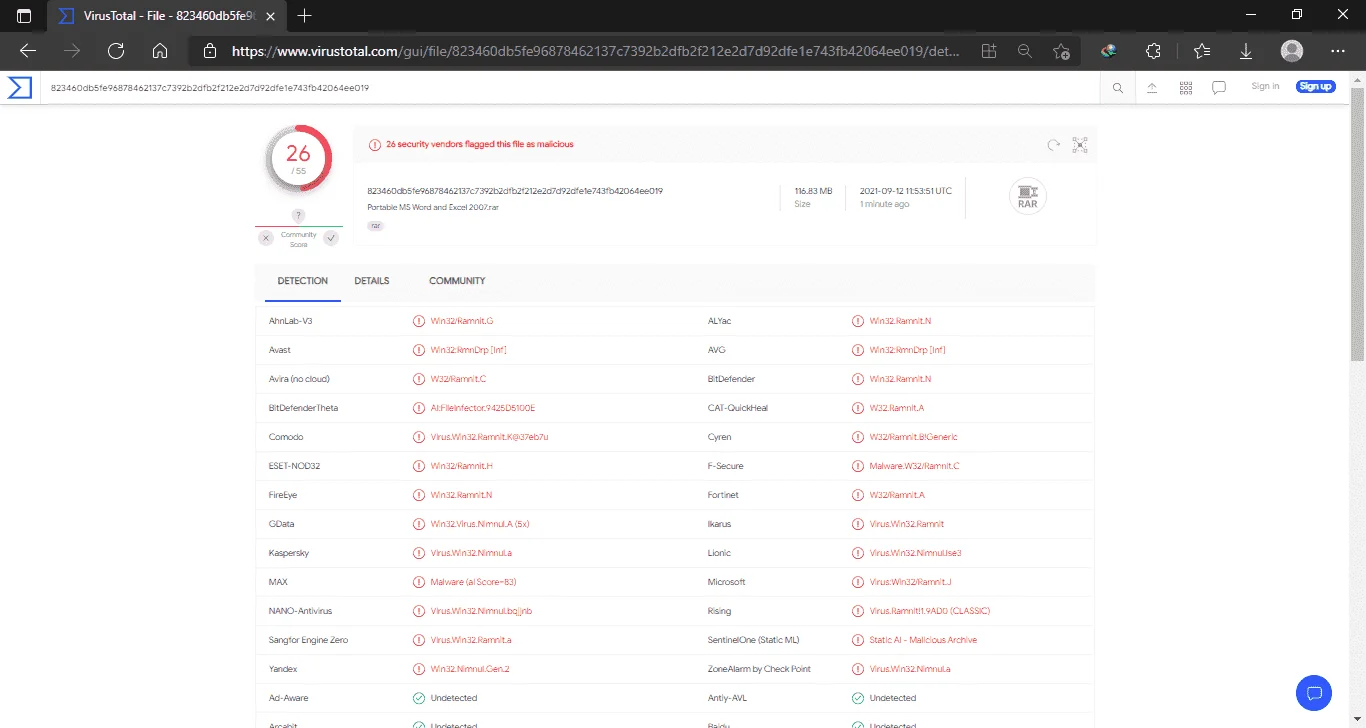
Task: Open the favorites list icon
Action: tap(1202, 51)
